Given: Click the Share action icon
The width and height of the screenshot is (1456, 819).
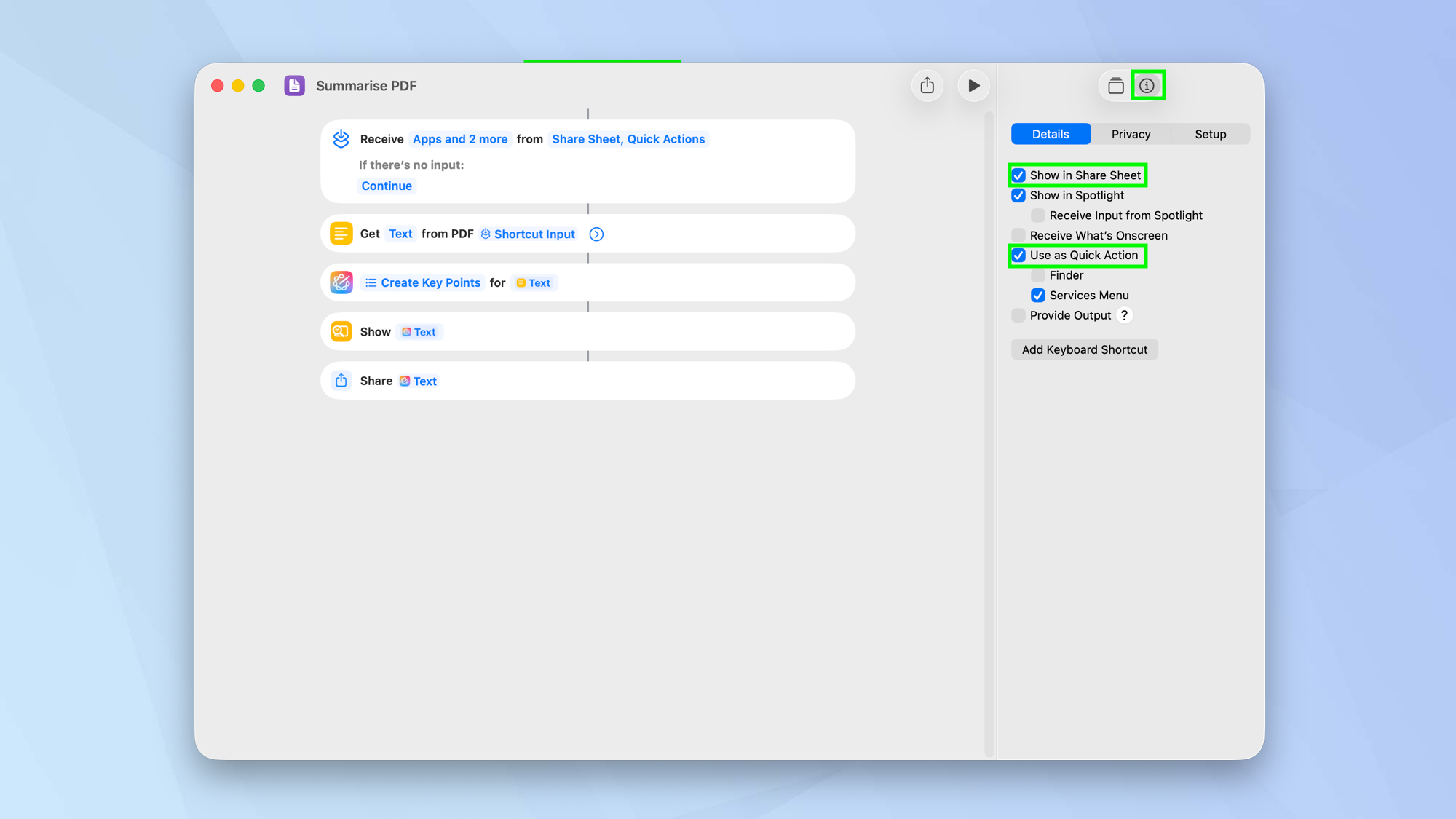Looking at the screenshot, I should pyautogui.click(x=341, y=380).
